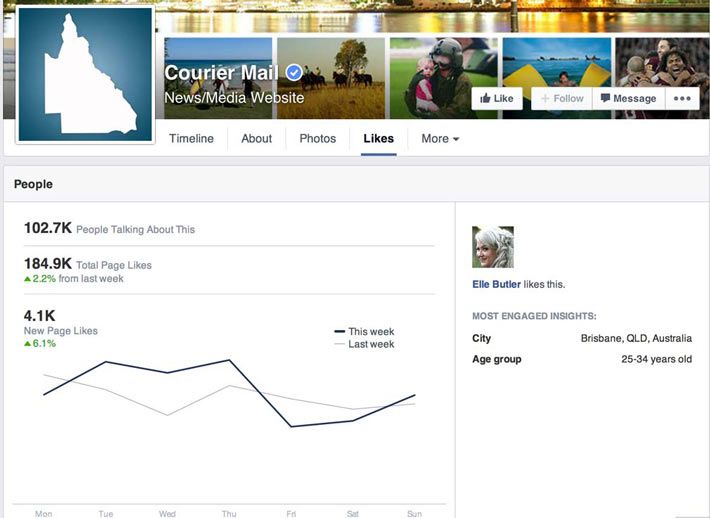Click the Brisbane, QLD, Australia city value
This screenshot has height=518, width=710.
[636, 338]
